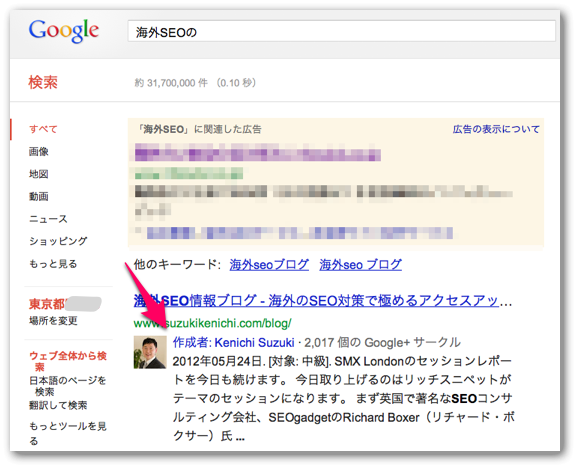Choose 翻訳して検索 option
Screen dimensions: 576x467
pos(58,405)
